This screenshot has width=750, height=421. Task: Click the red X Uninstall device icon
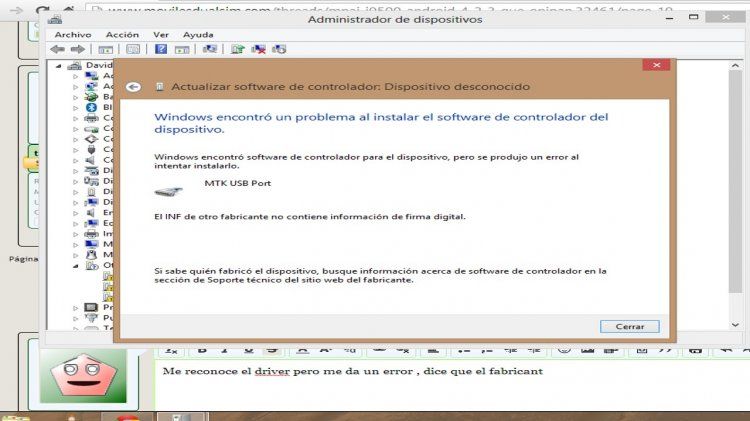pyautogui.click(x=258, y=49)
